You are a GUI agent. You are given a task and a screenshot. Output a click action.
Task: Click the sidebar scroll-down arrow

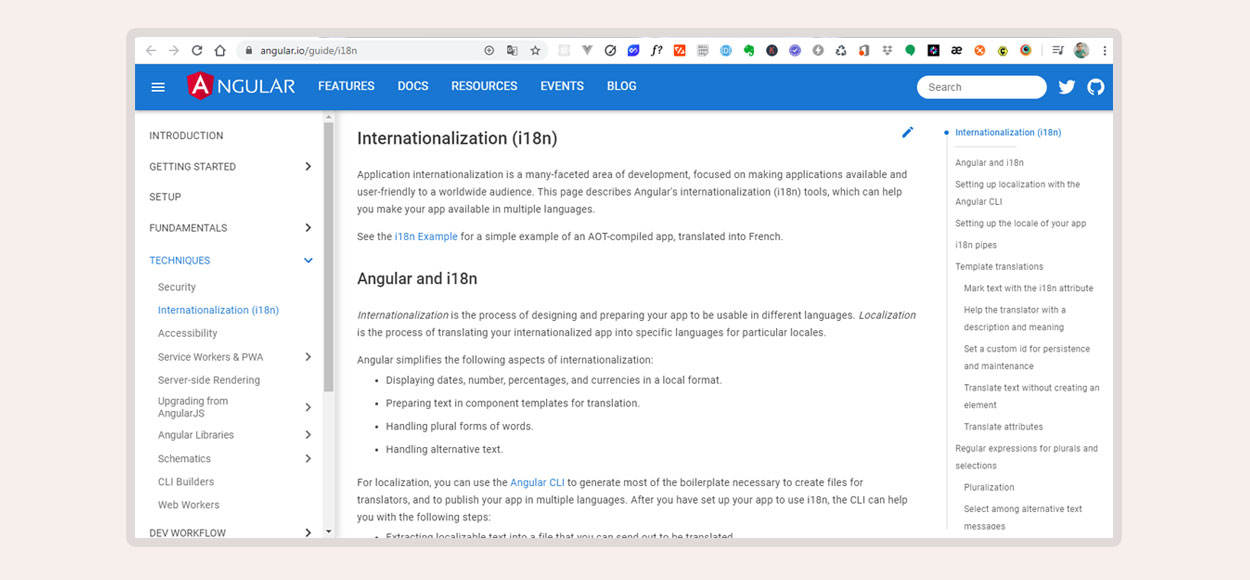point(328,532)
